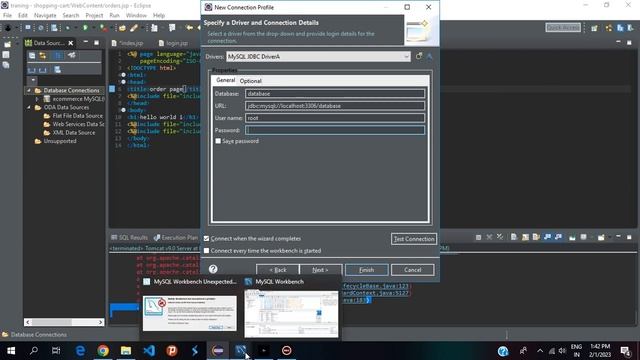This screenshot has height=360, width=640.
Task: Click the New Connection Profile icon in Data Source Explorer
Action: 71,55
